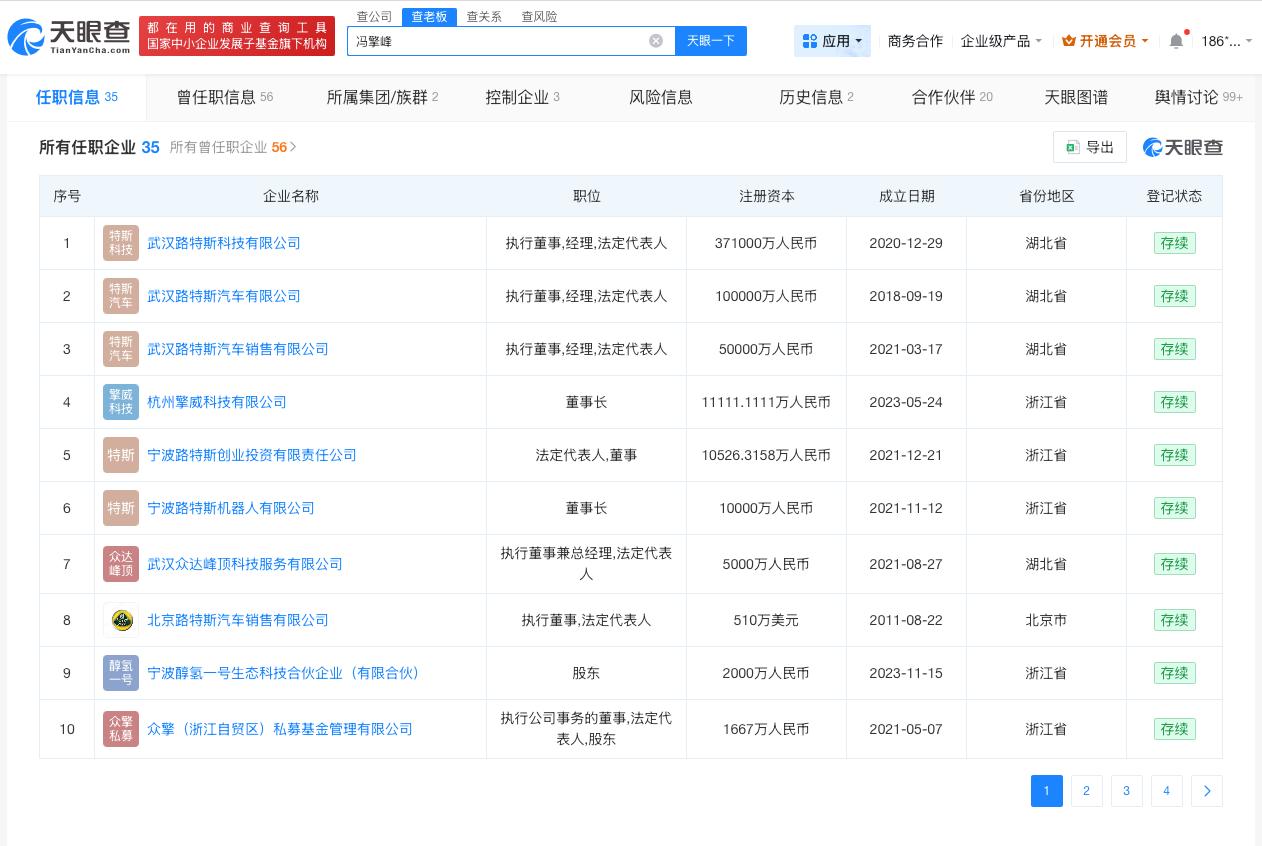
Task: Click the 注册资本 column header
Action: (767, 196)
